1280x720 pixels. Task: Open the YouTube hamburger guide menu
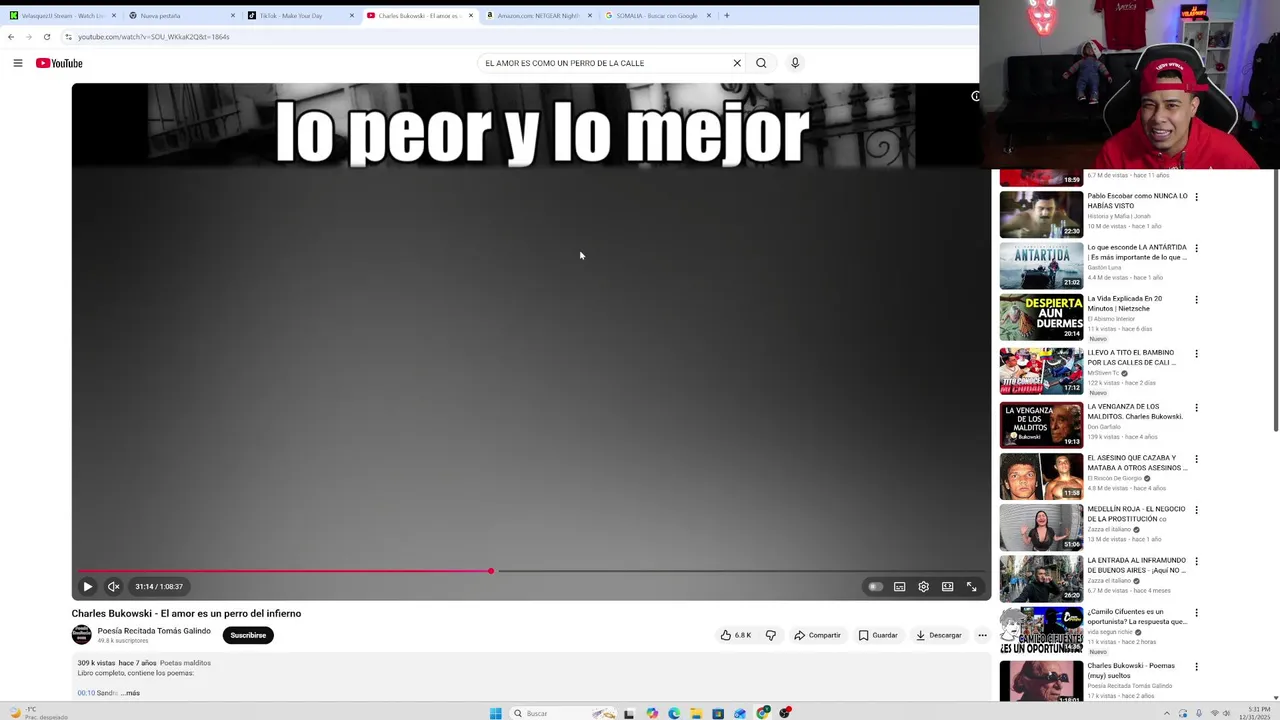[x=17, y=63]
